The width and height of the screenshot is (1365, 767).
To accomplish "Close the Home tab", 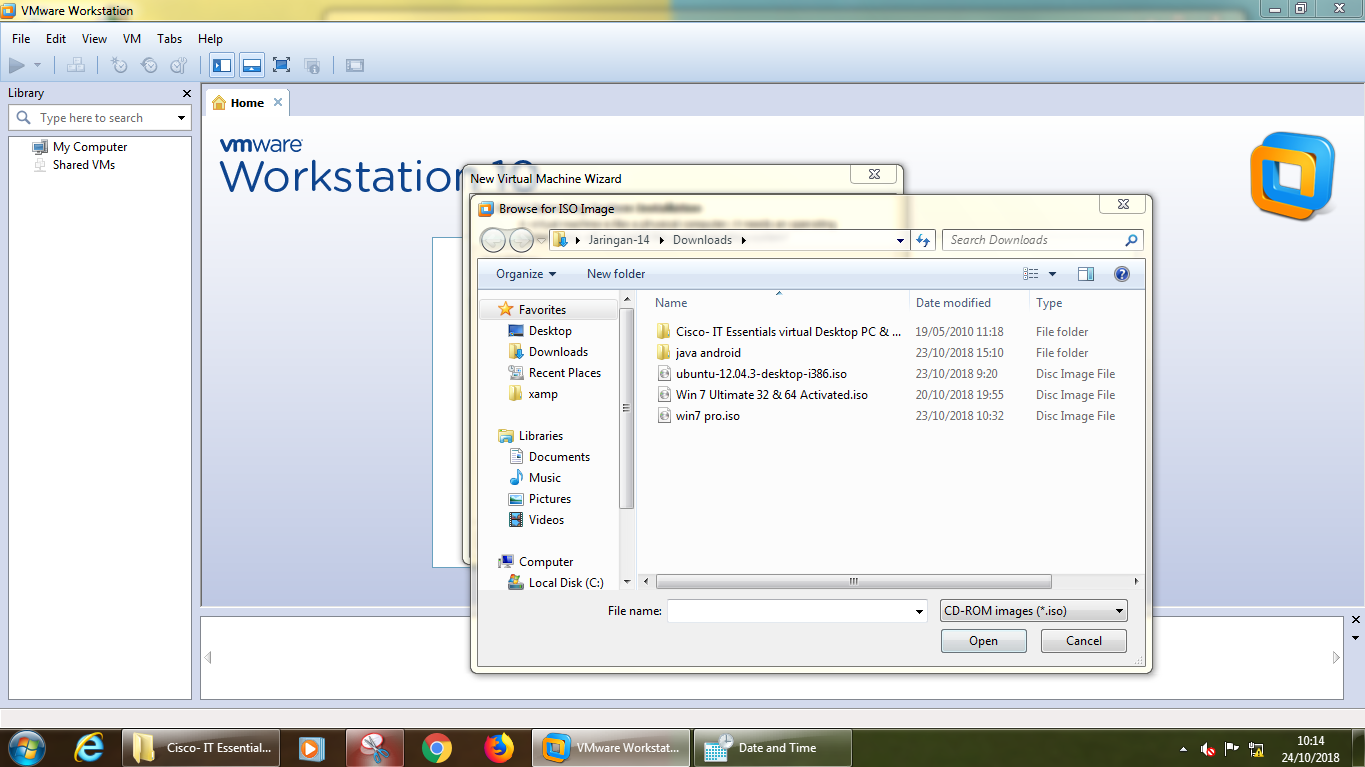I will [x=278, y=102].
